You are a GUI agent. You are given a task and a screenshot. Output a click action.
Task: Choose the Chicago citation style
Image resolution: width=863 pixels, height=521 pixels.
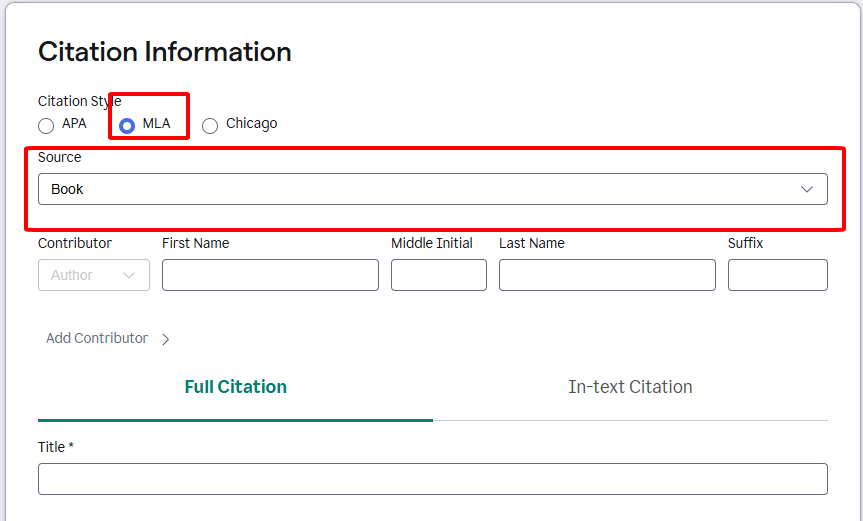[x=210, y=125]
